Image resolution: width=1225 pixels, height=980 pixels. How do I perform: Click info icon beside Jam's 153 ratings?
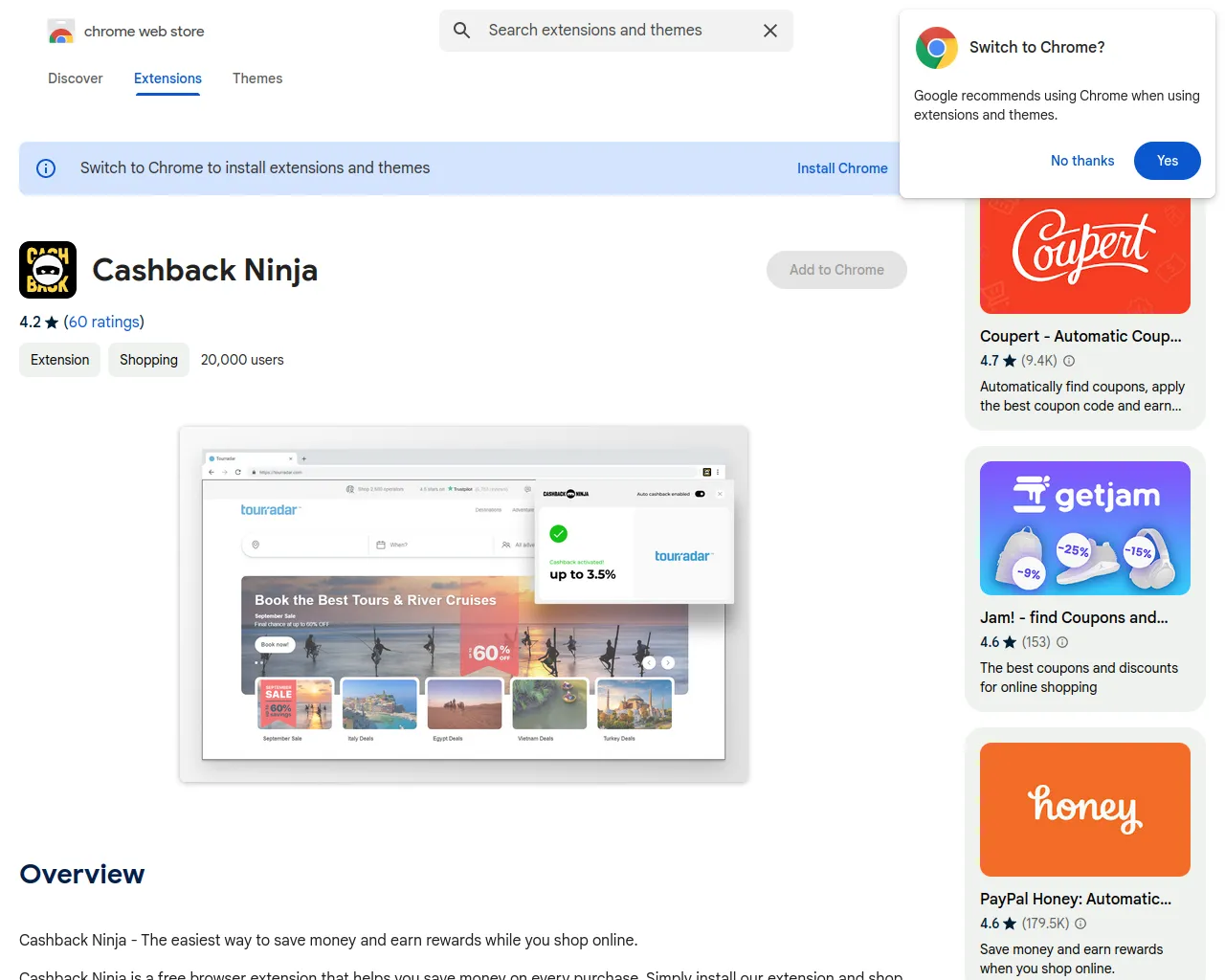click(1062, 642)
